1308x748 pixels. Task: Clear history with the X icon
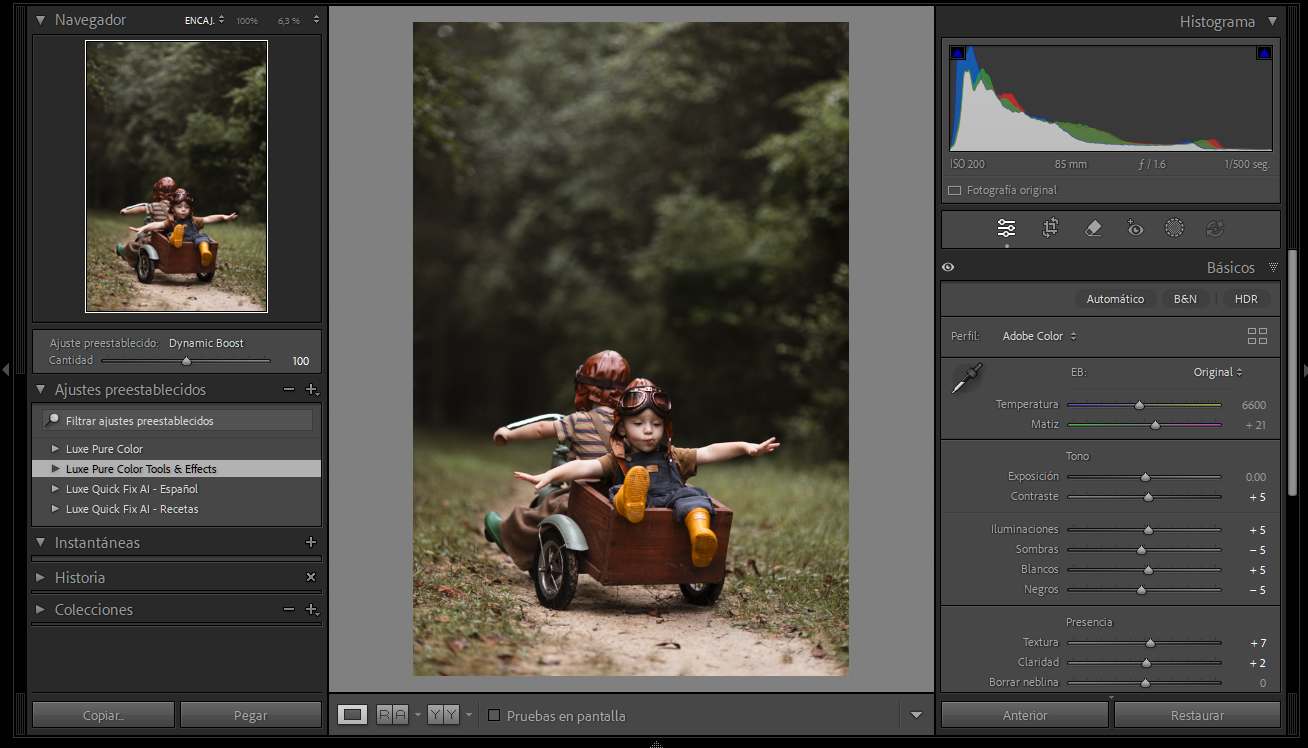click(x=310, y=577)
